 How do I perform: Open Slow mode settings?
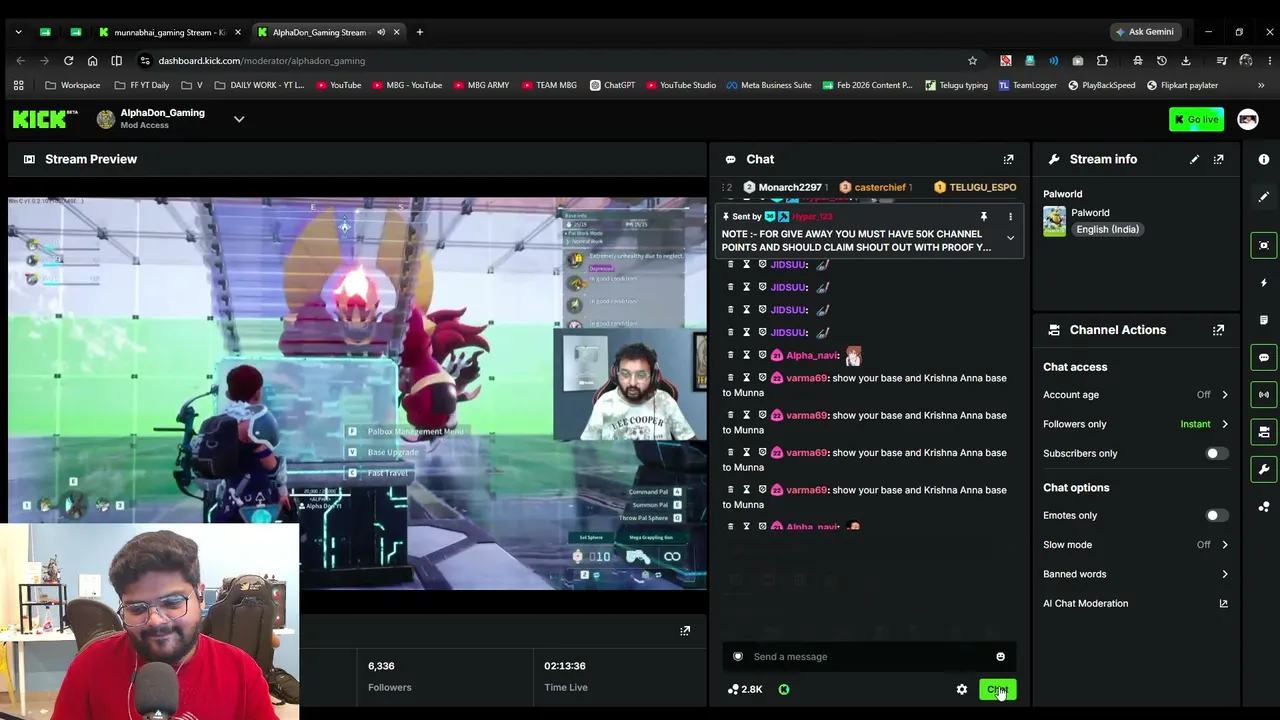[1136, 545]
